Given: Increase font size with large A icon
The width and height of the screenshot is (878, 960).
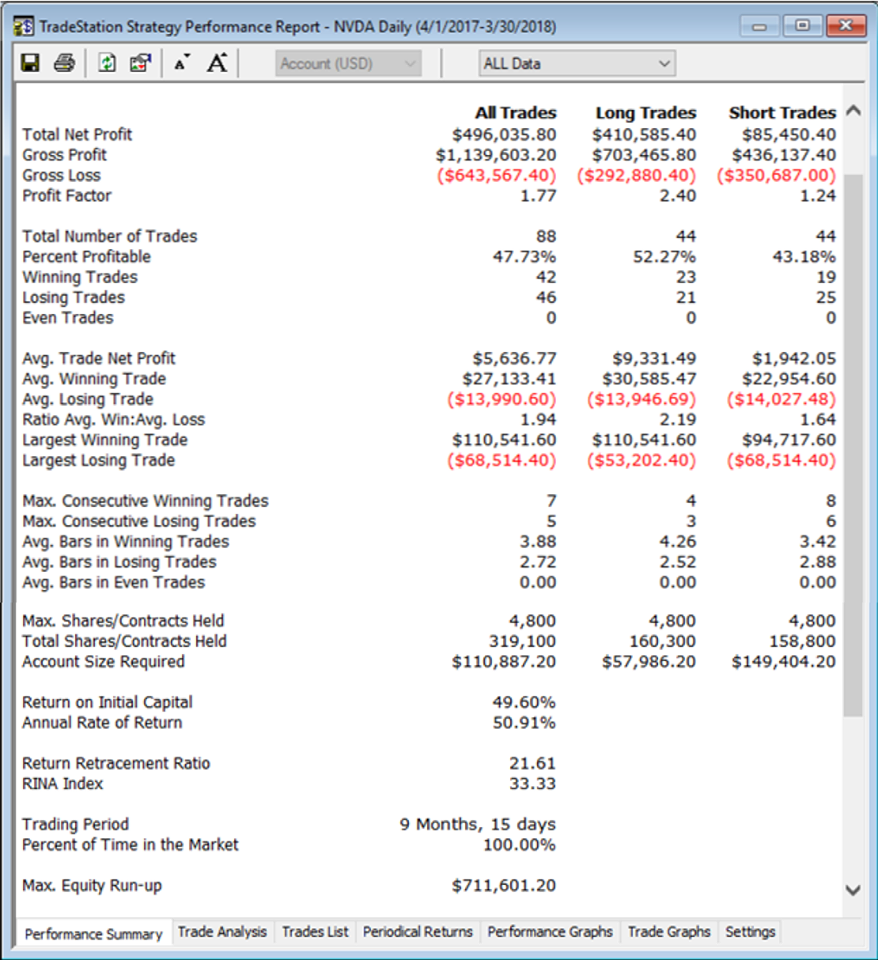Looking at the screenshot, I should pyautogui.click(x=217, y=63).
